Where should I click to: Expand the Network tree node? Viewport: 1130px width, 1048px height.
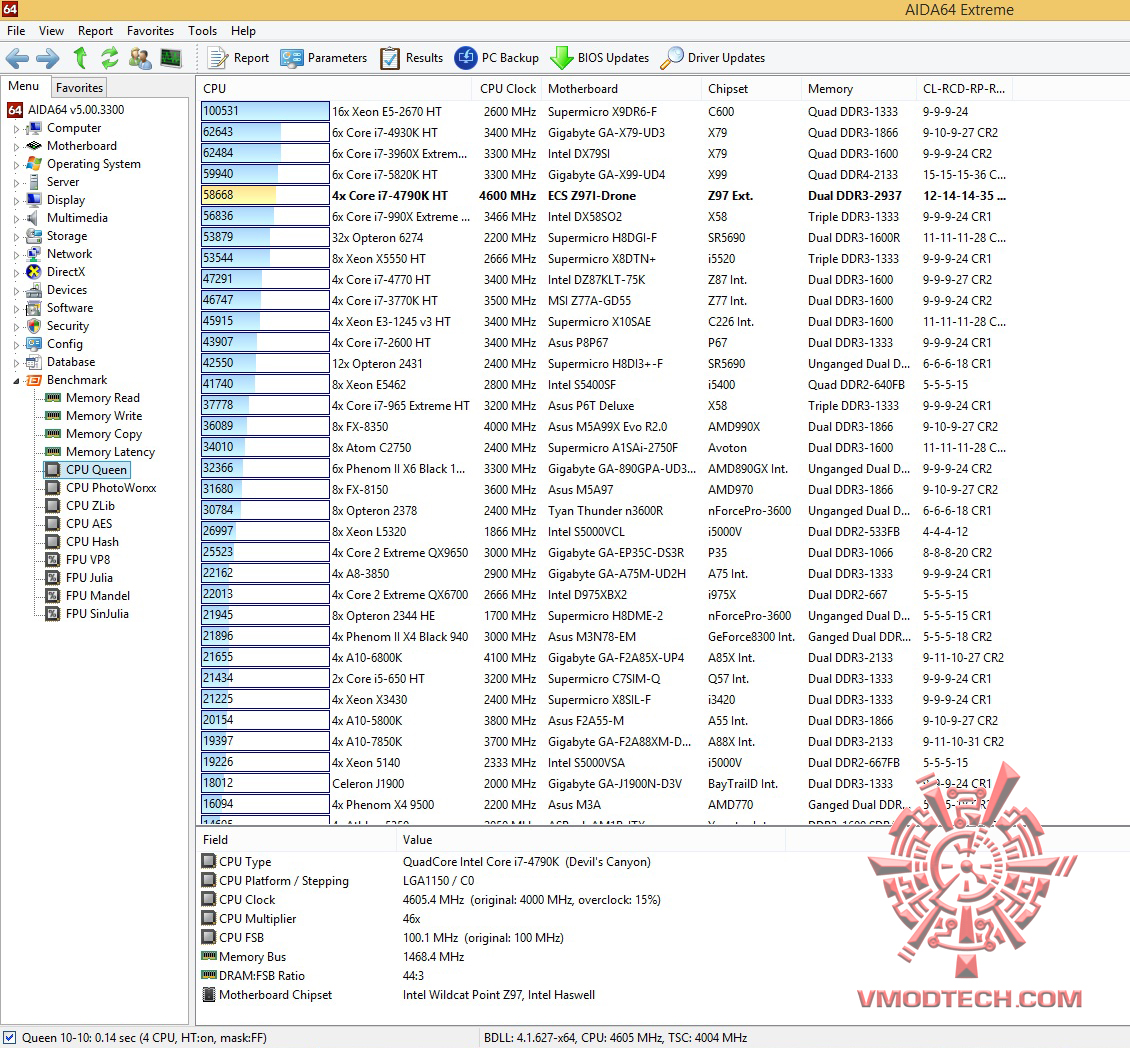[17, 254]
